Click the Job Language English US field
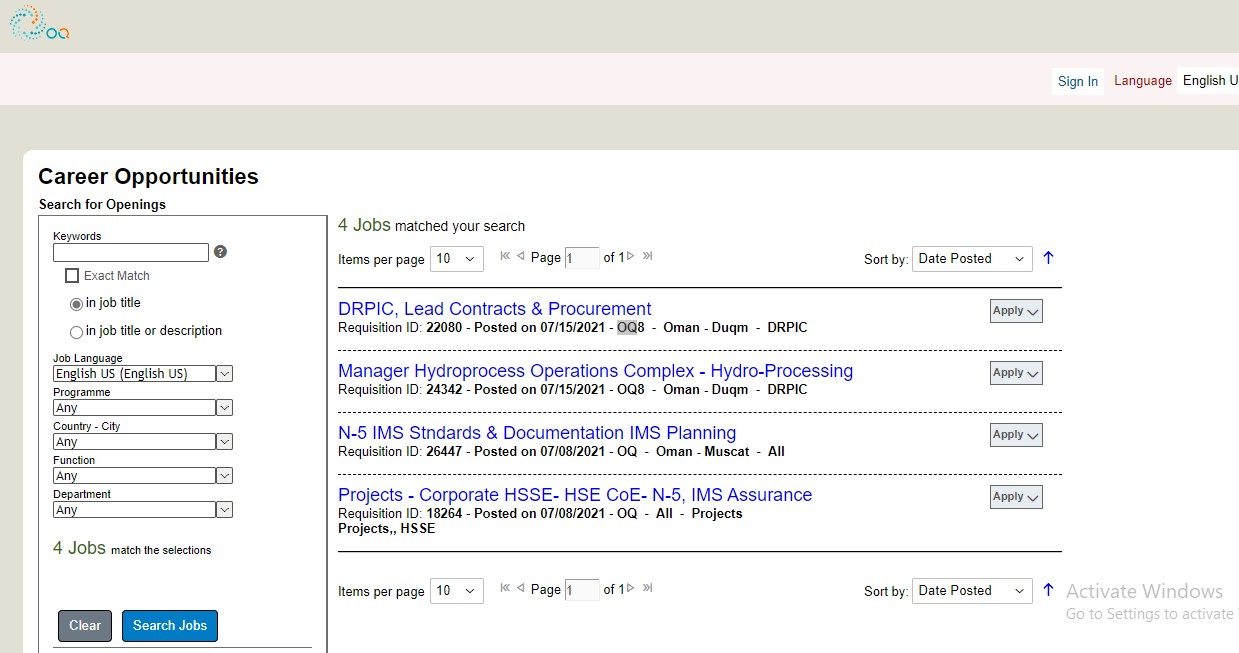This screenshot has width=1239, height=653. [x=134, y=374]
